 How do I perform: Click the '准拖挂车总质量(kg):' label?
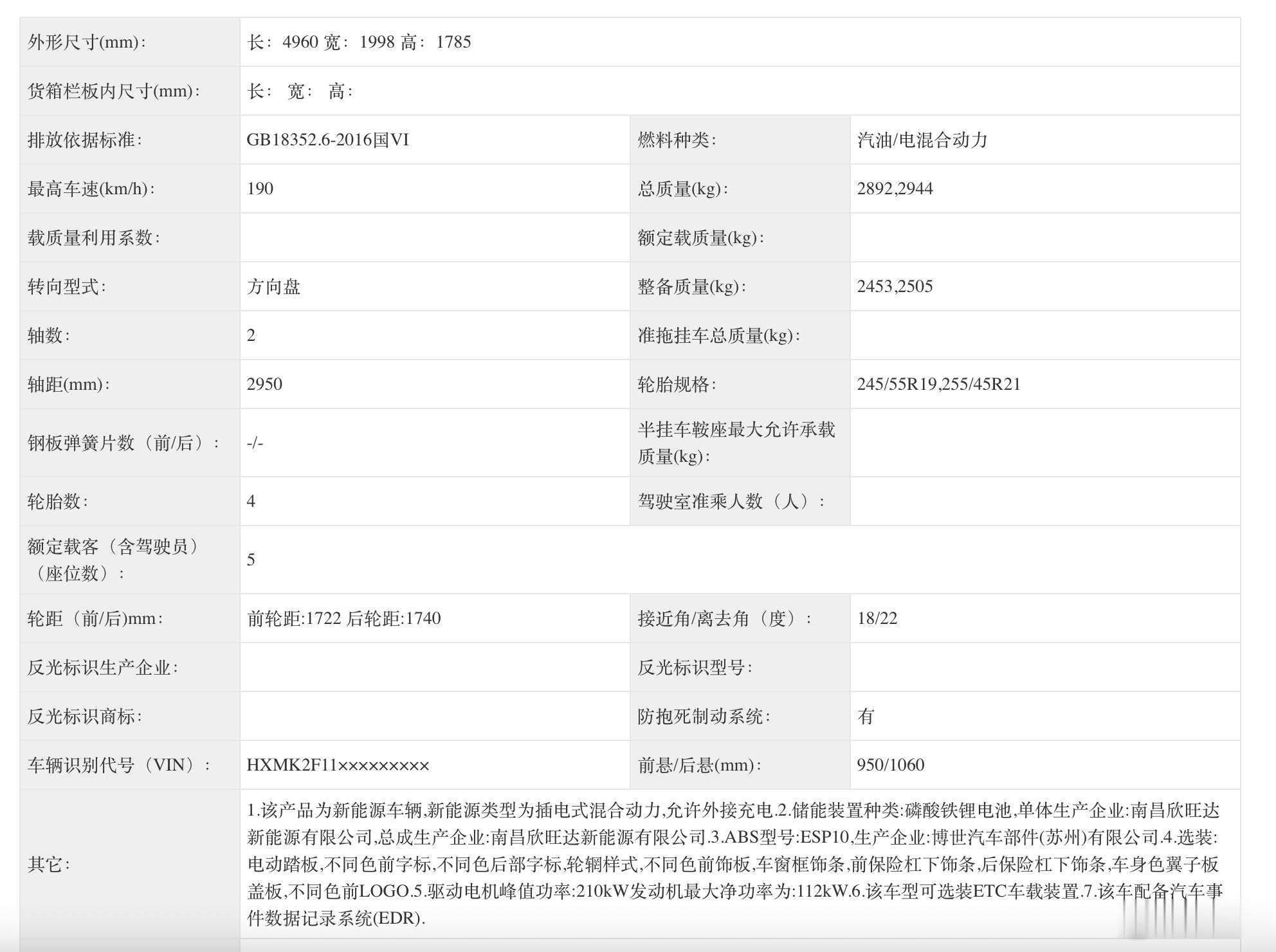(718, 335)
